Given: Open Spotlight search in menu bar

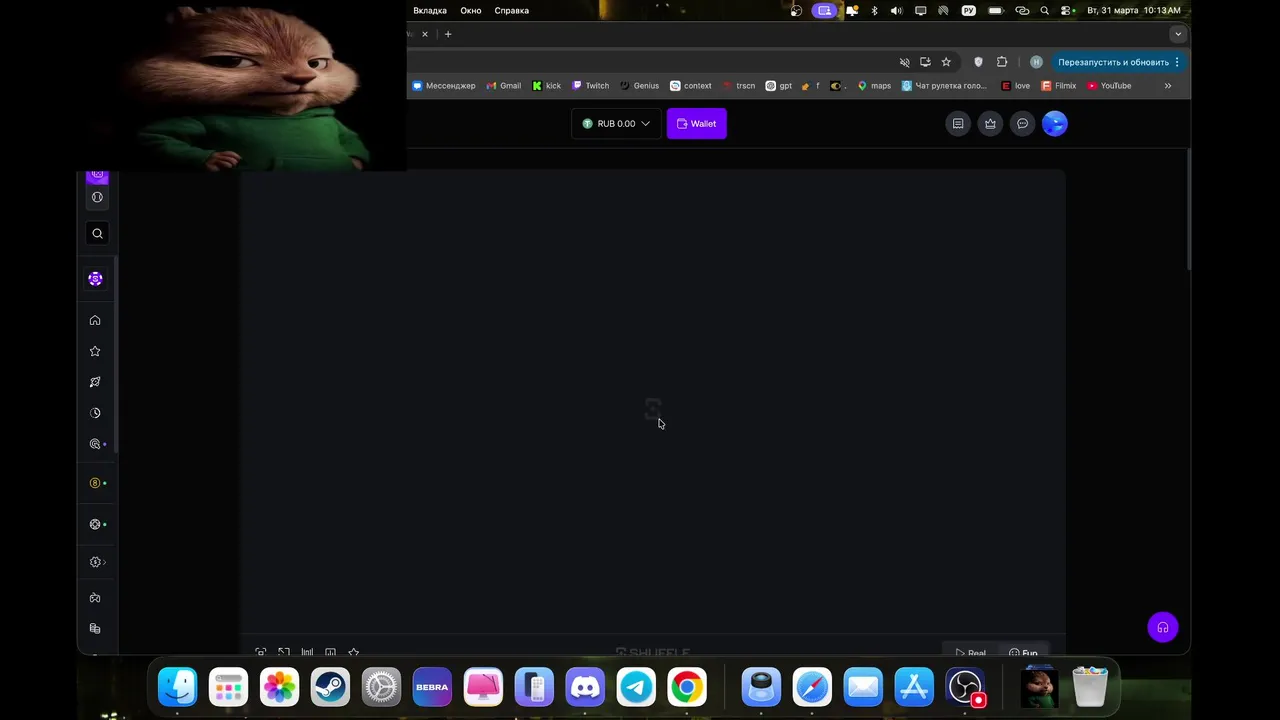Looking at the screenshot, I should [x=1045, y=10].
